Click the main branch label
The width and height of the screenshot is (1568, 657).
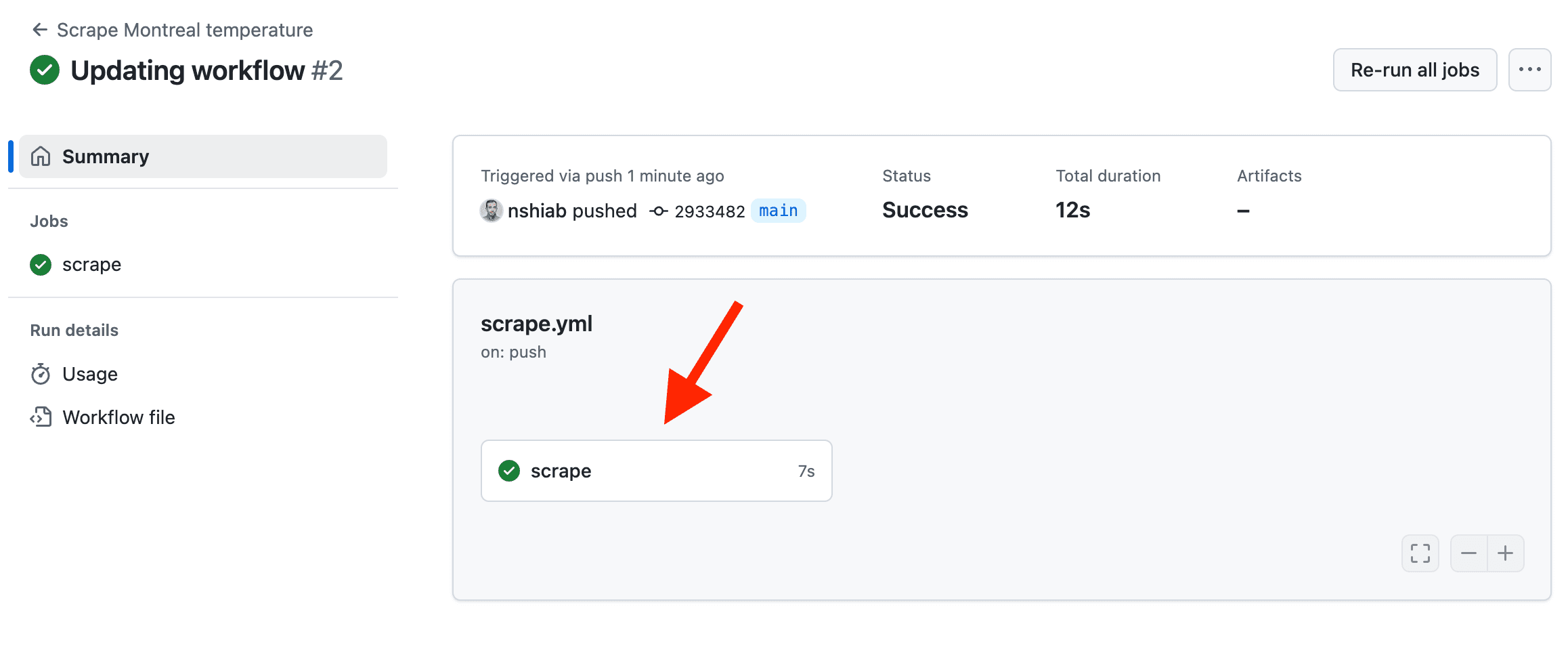coord(779,211)
